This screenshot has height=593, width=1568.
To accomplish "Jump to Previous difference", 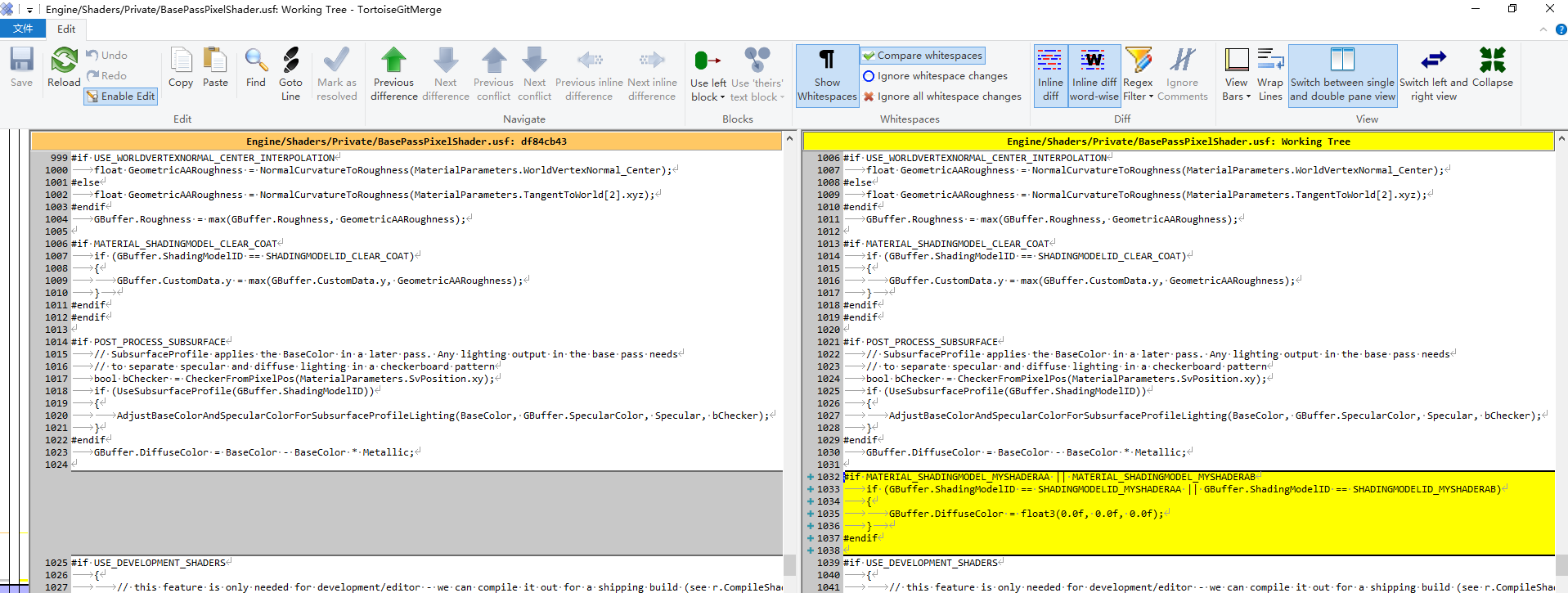I will click(394, 74).
